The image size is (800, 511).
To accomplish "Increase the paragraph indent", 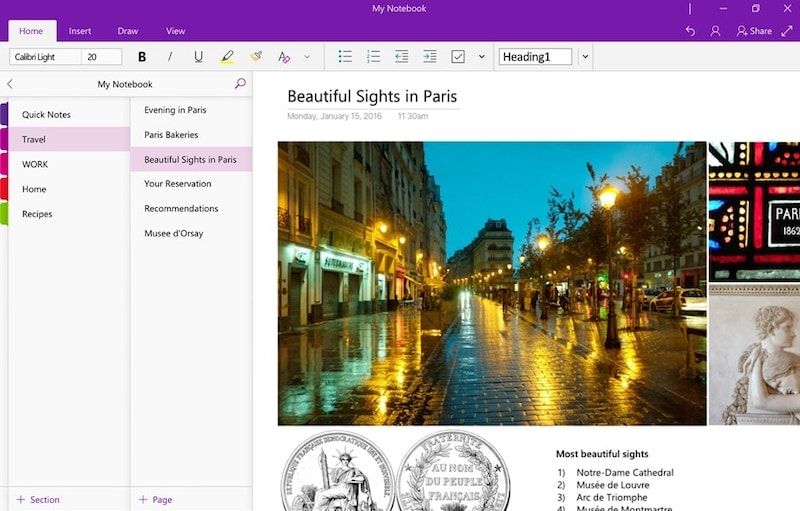I will click(429, 57).
